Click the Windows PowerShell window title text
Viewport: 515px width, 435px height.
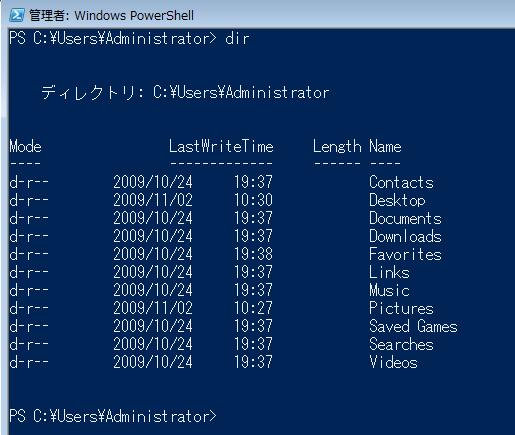(111, 16)
